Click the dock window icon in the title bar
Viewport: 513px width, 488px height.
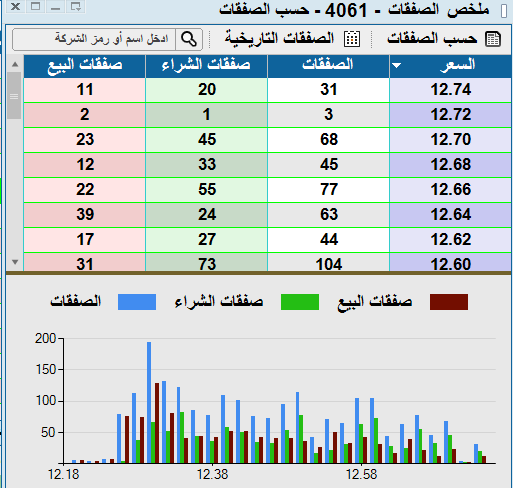[76, 6]
